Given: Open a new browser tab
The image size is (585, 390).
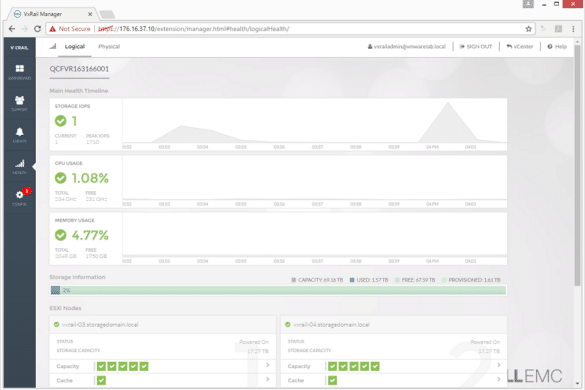Looking at the screenshot, I should pos(107,15).
